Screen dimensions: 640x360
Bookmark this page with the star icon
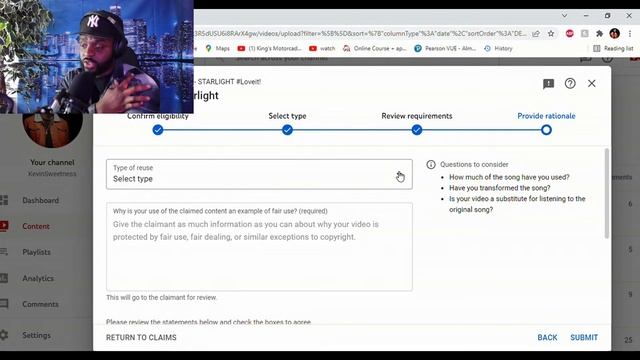[x=551, y=33]
